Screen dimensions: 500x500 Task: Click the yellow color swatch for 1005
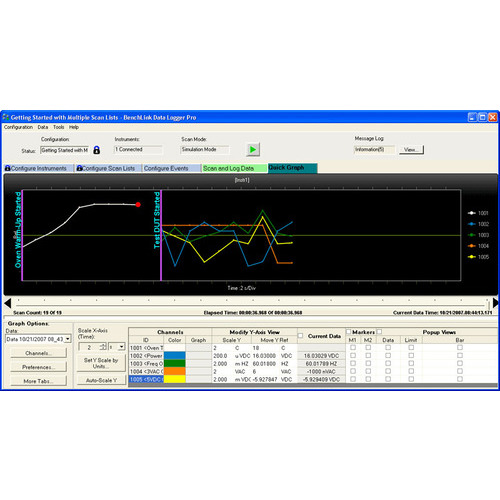[175, 379]
